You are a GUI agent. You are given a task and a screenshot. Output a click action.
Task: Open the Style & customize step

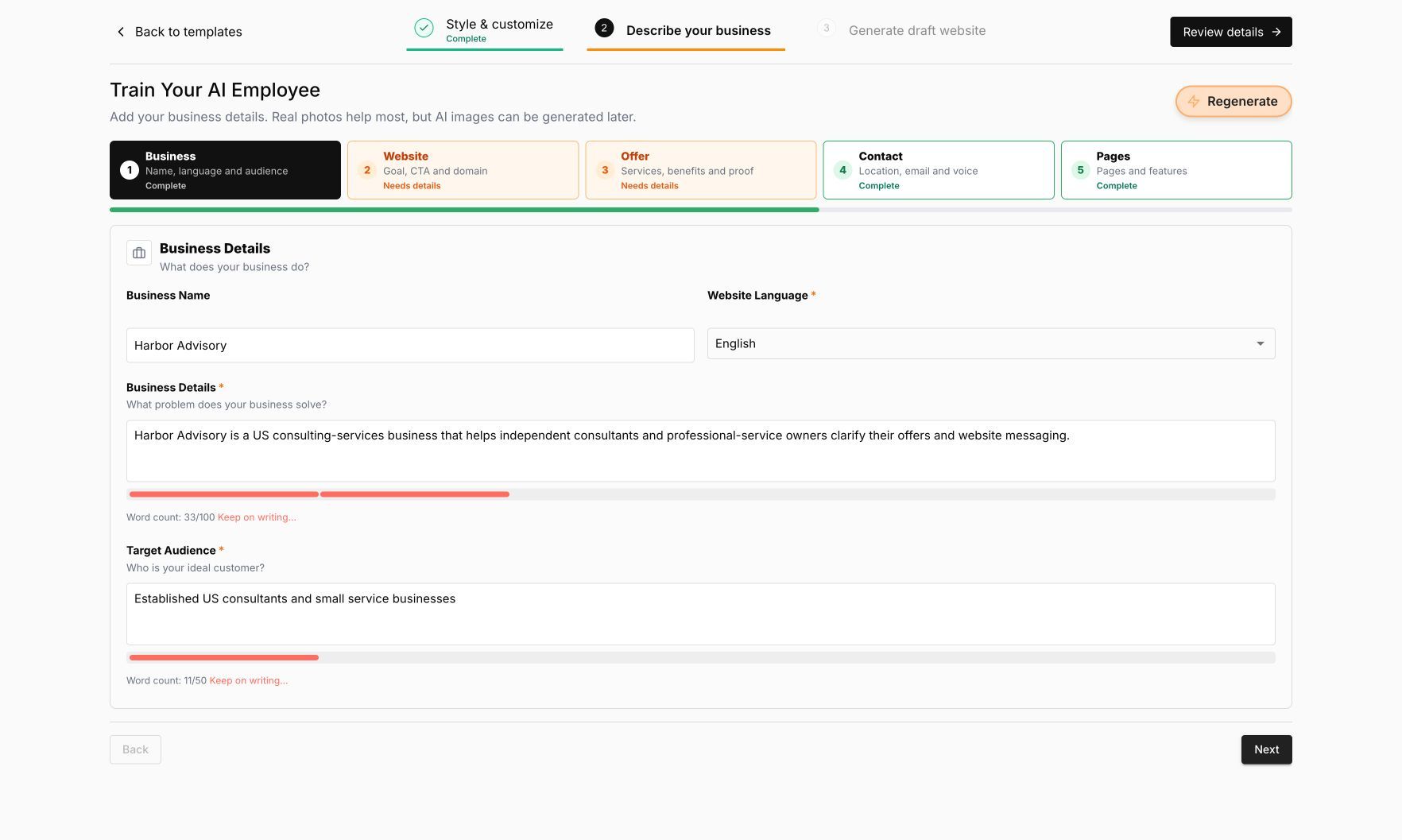click(485, 30)
